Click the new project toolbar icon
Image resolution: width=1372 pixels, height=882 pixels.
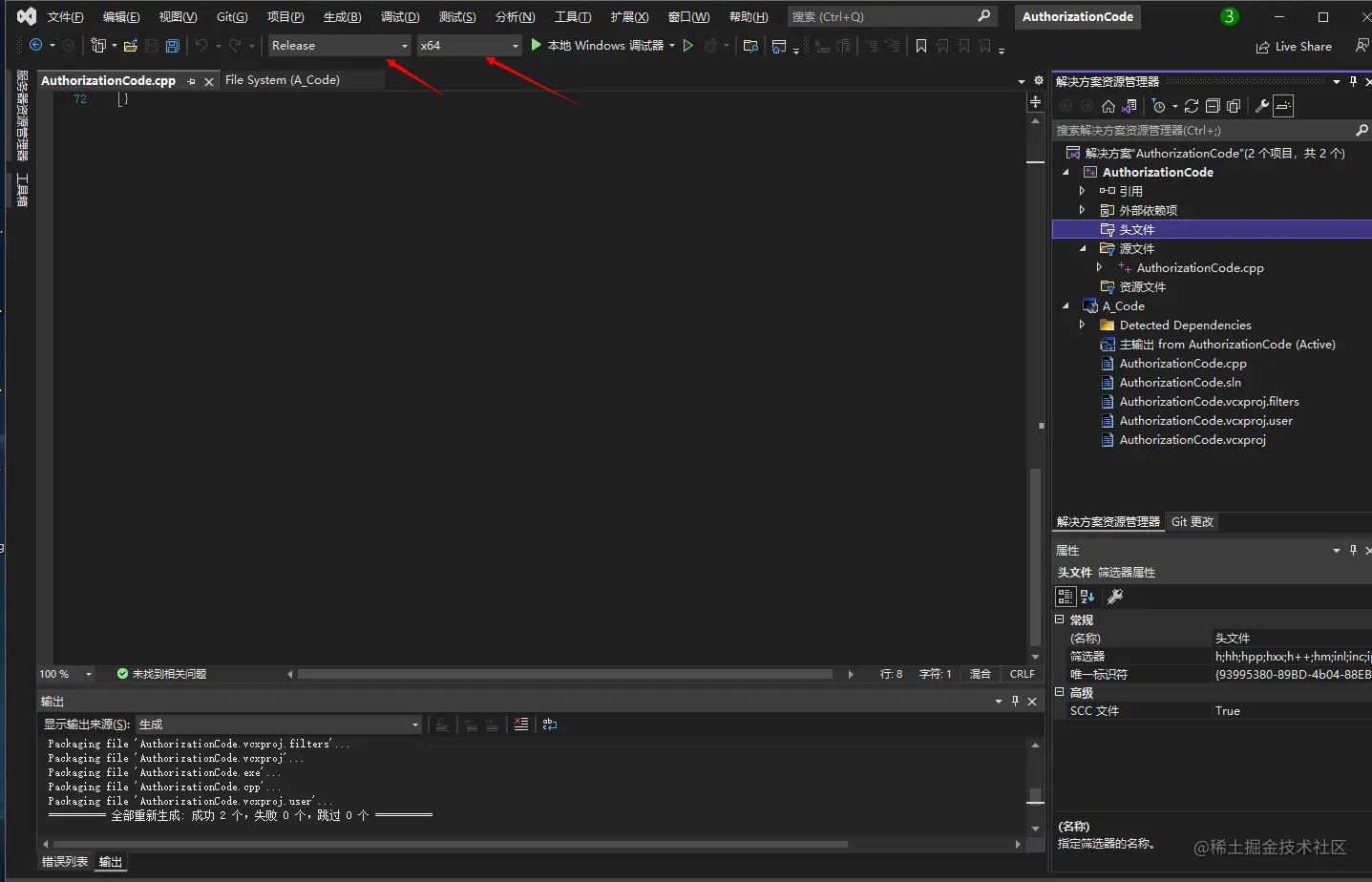(x=97, y=45)
